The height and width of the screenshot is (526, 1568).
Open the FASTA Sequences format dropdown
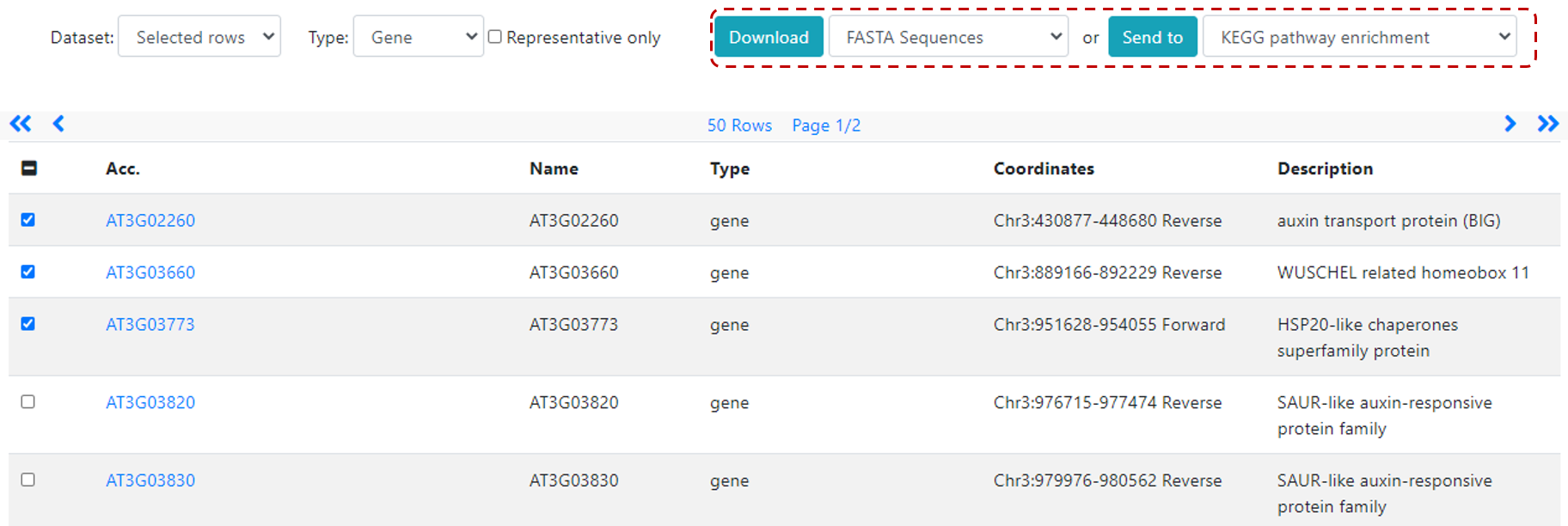point(948,37)
